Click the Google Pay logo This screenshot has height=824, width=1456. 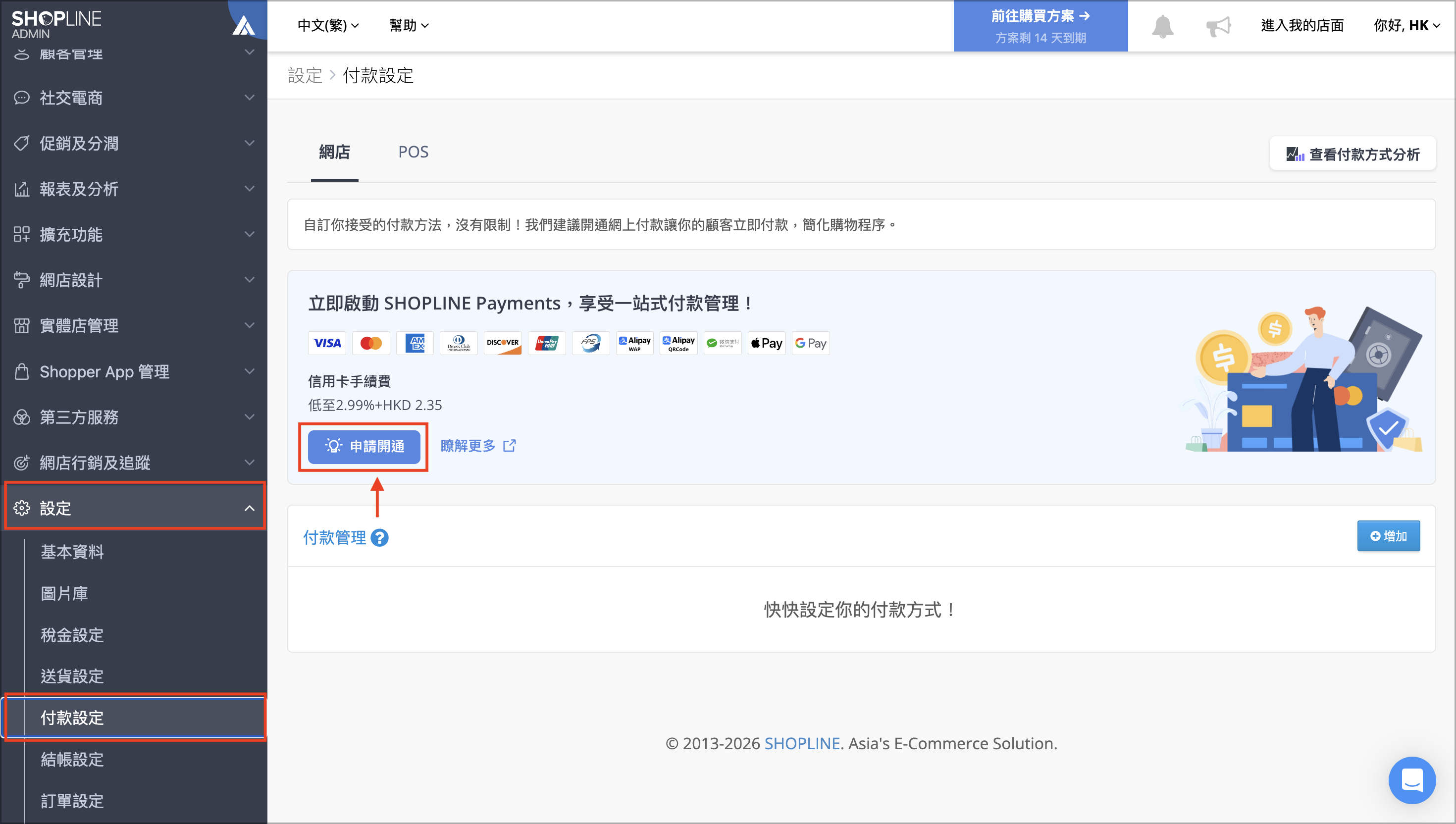[x=811, y=343]
